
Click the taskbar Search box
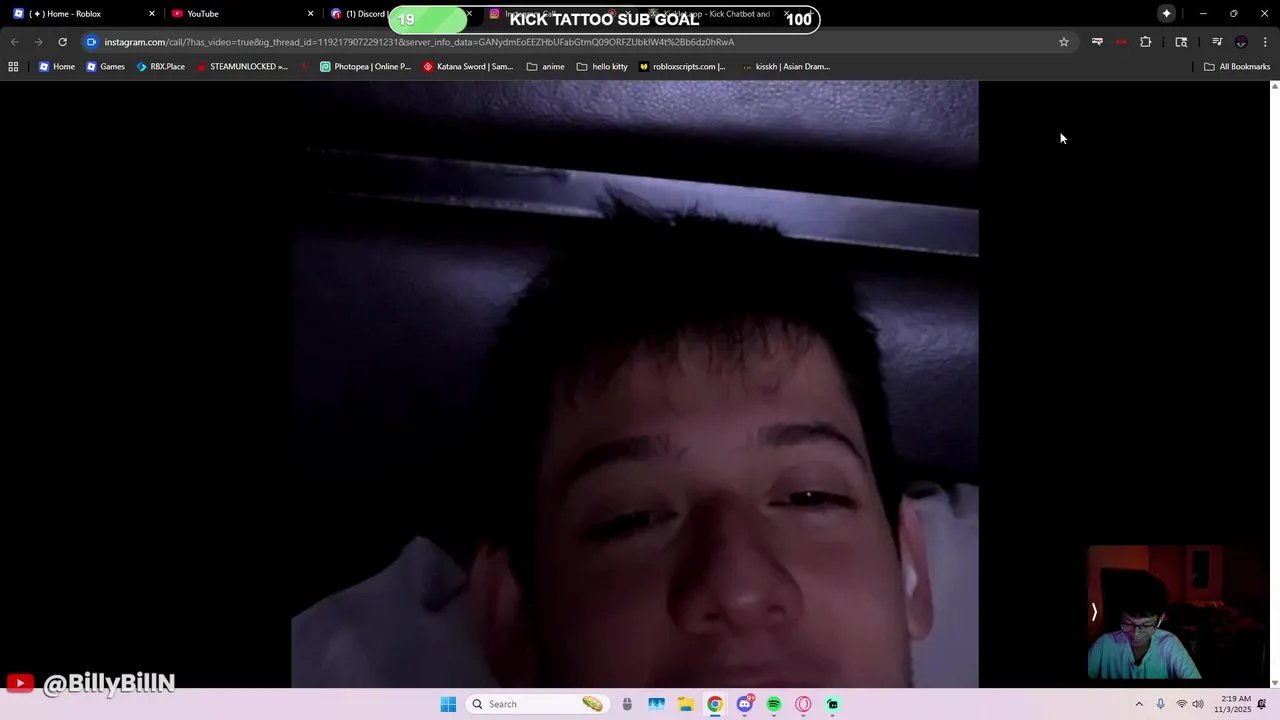coord(538,704)
